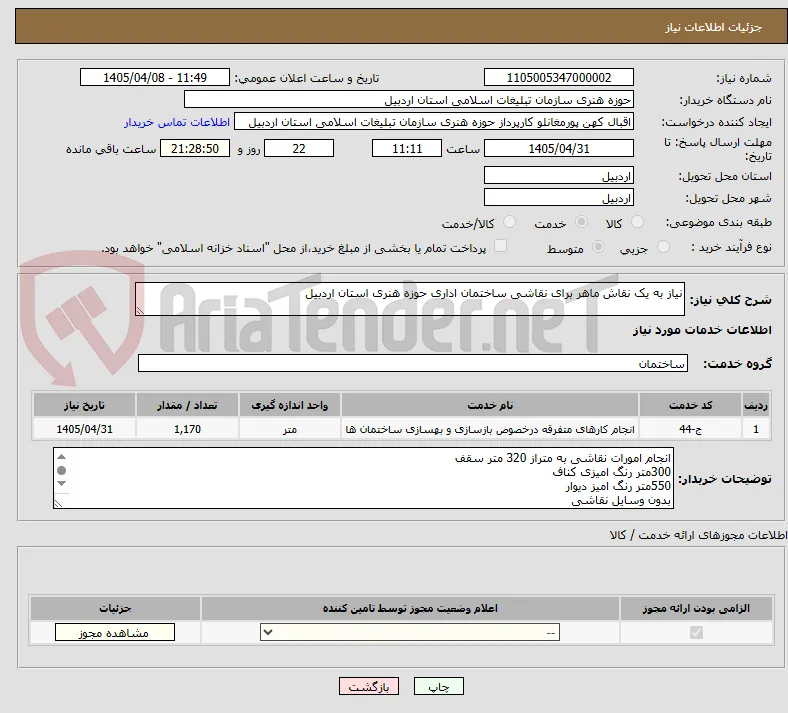Click the scrollbar thumb in buyer notes

click(62, 470)
